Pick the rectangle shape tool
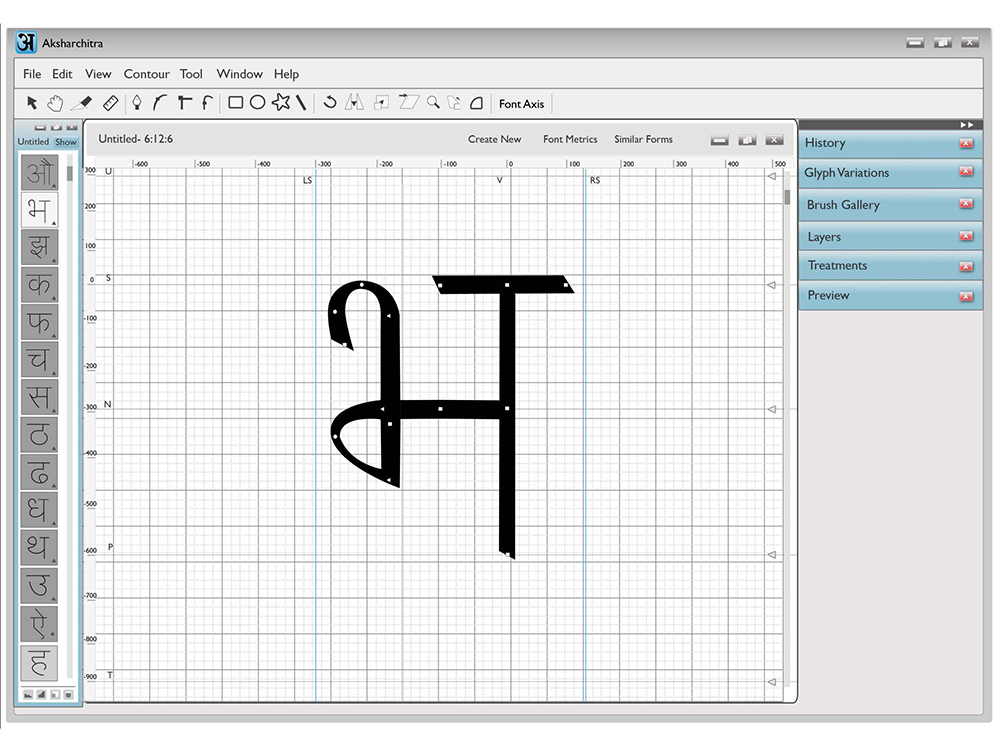 235,103
